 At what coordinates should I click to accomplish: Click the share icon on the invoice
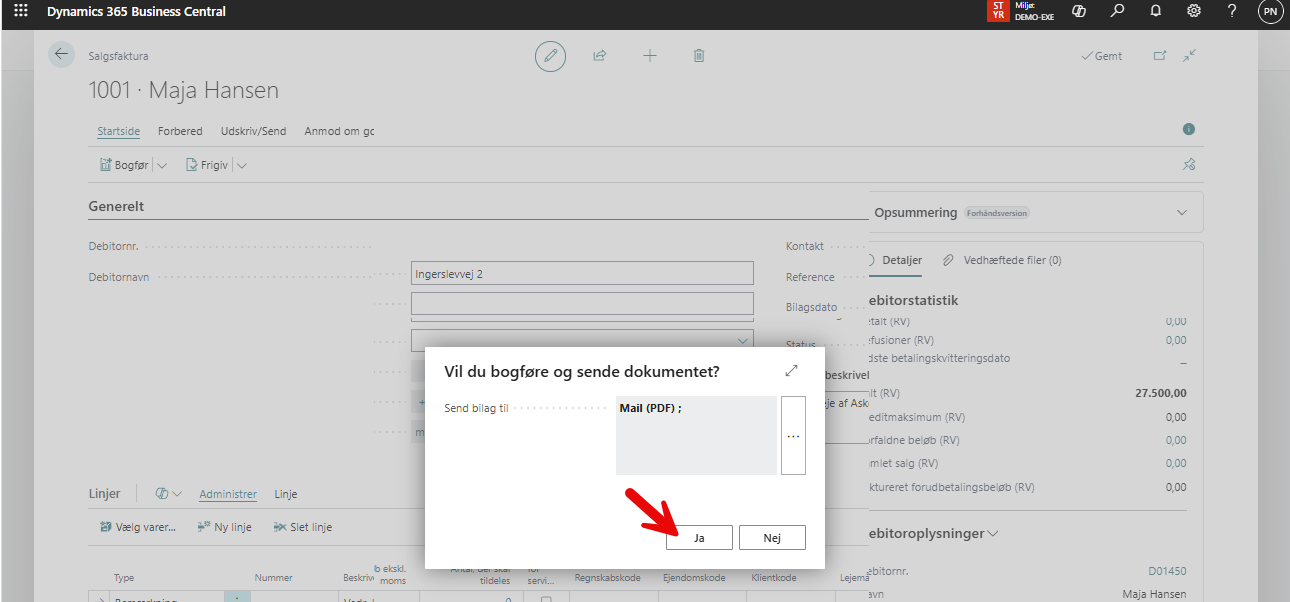click(600, 56)
